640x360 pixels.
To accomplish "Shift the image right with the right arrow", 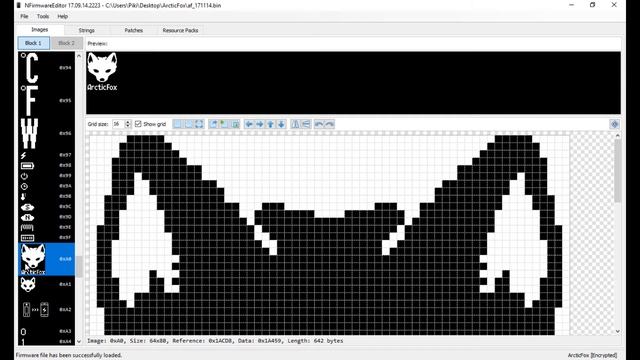I will point(260,124).
